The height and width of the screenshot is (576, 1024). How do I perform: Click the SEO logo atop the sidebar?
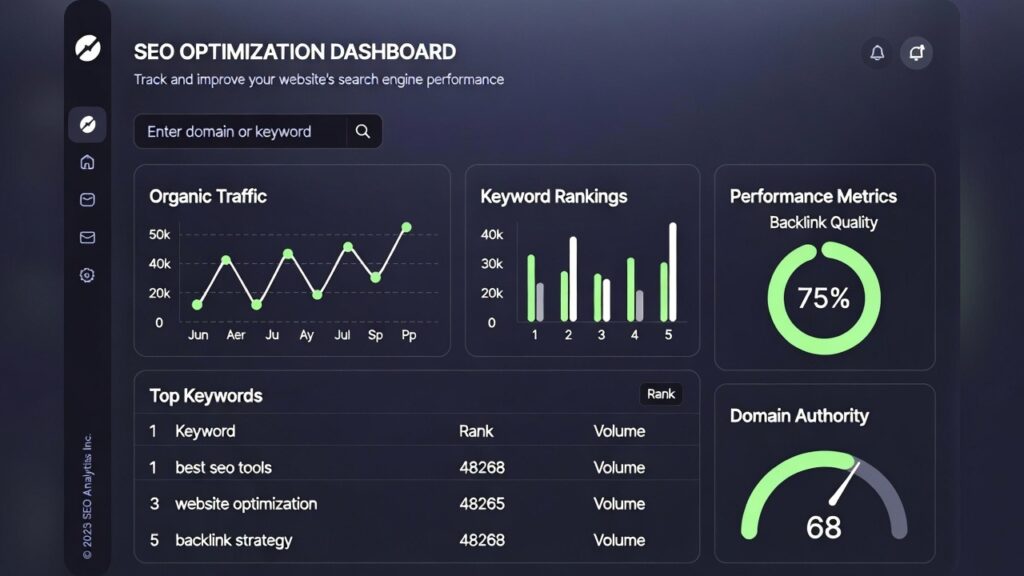[88, 47]
